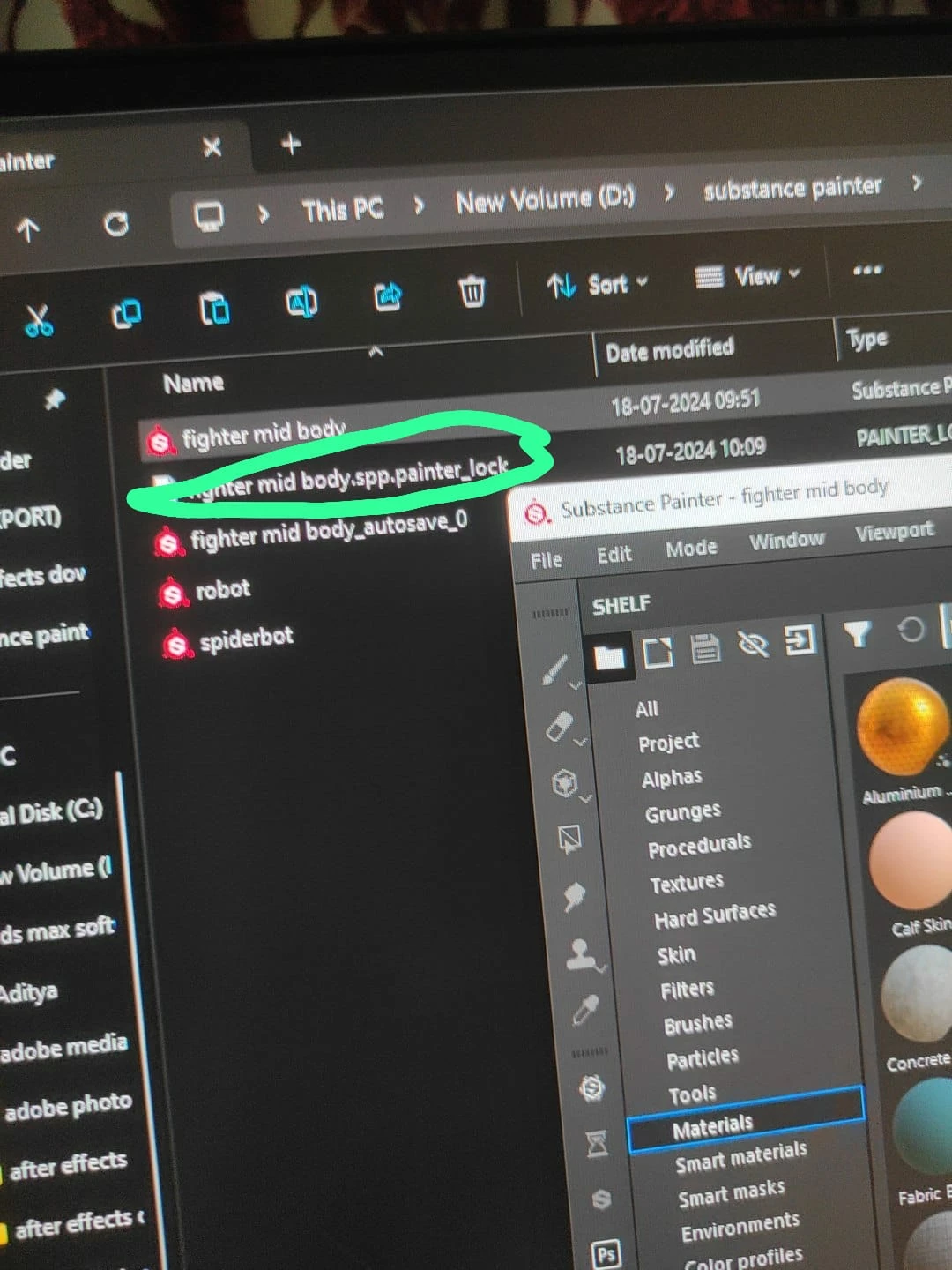The image size is (952, 1270).
Task: Open the File menu in Substance Painter
Action: click(x=546, y=561)
